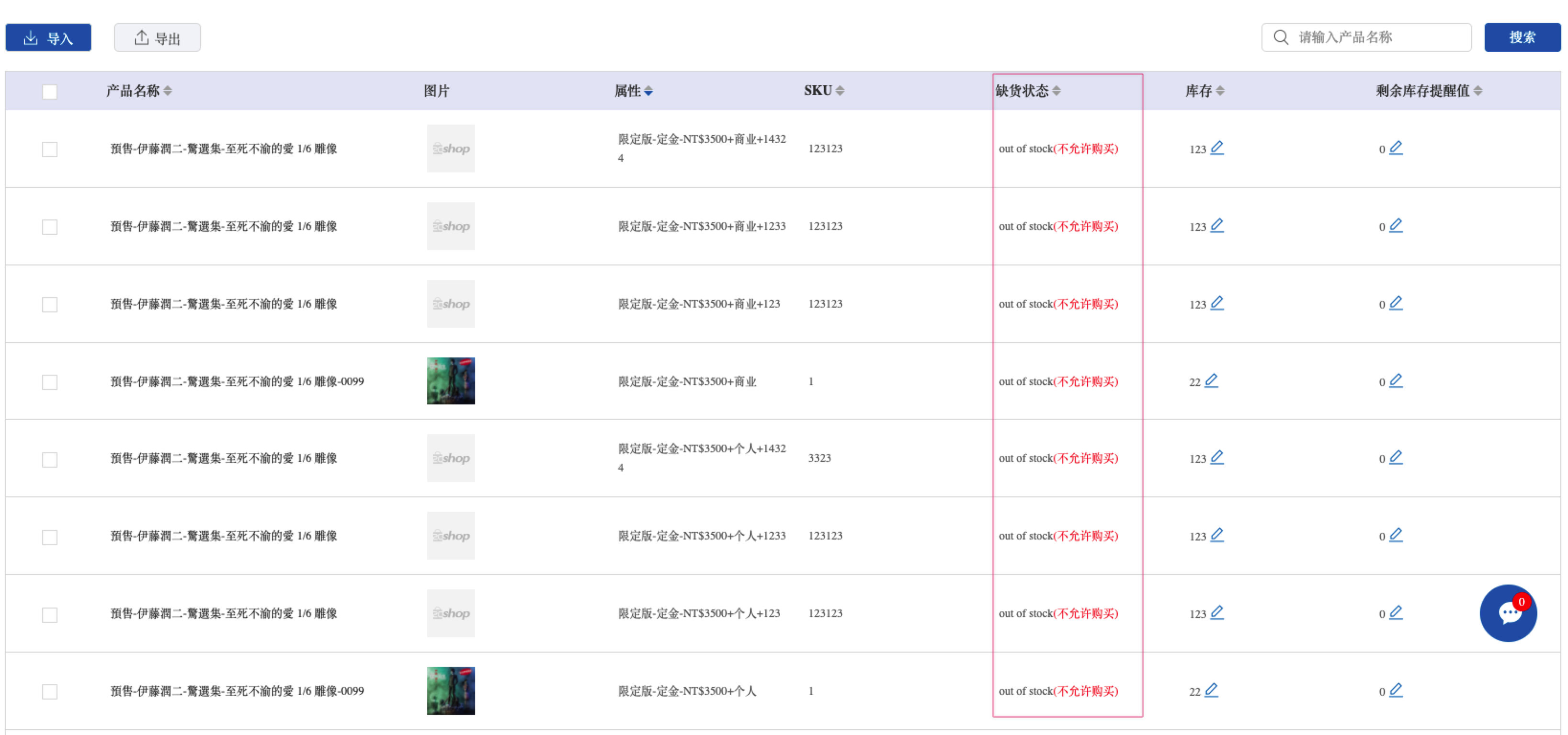Click the 导入 import button
The image size is (1568, 735).
click(48, 38)
